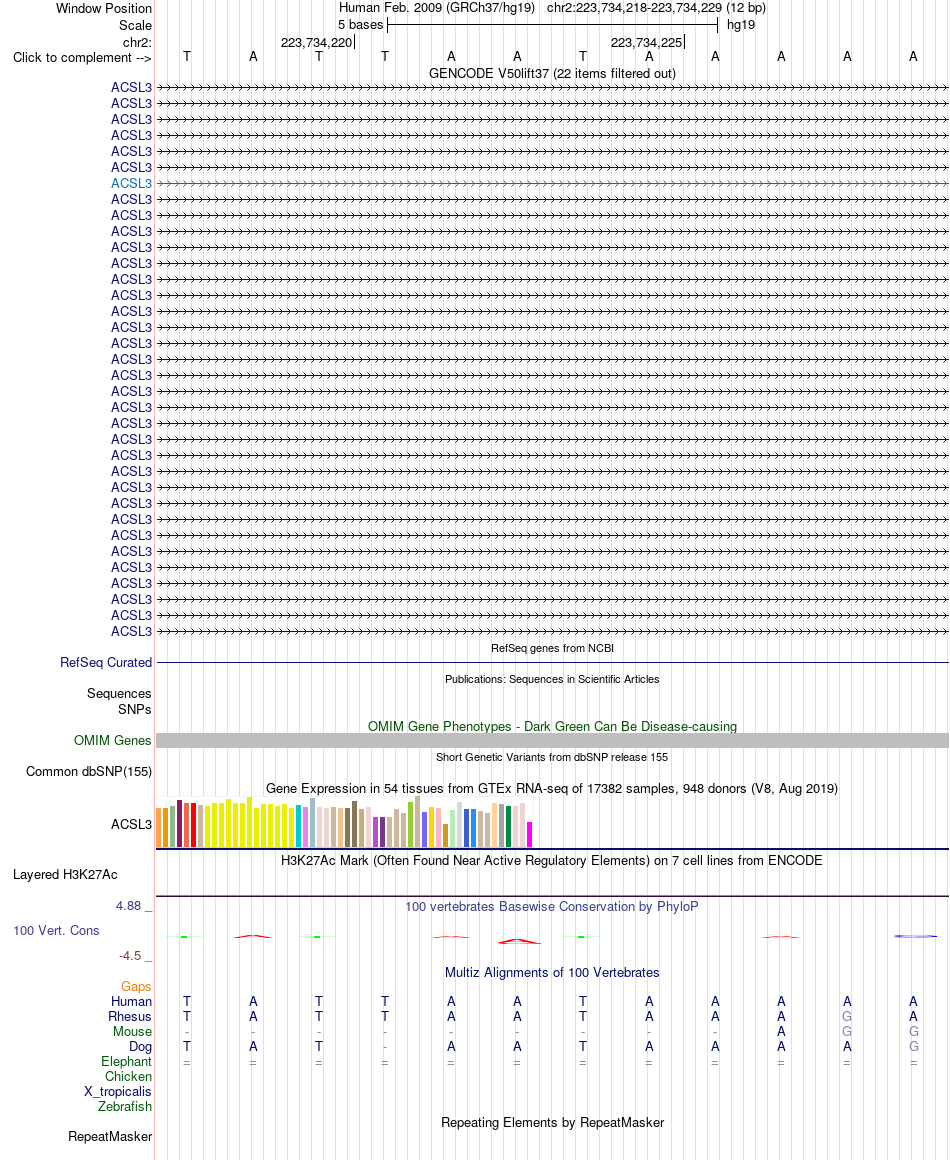Click the Layered H3K27Ac track label
The height and width of the screenshot is (1160, 950).
coord(65,874)
